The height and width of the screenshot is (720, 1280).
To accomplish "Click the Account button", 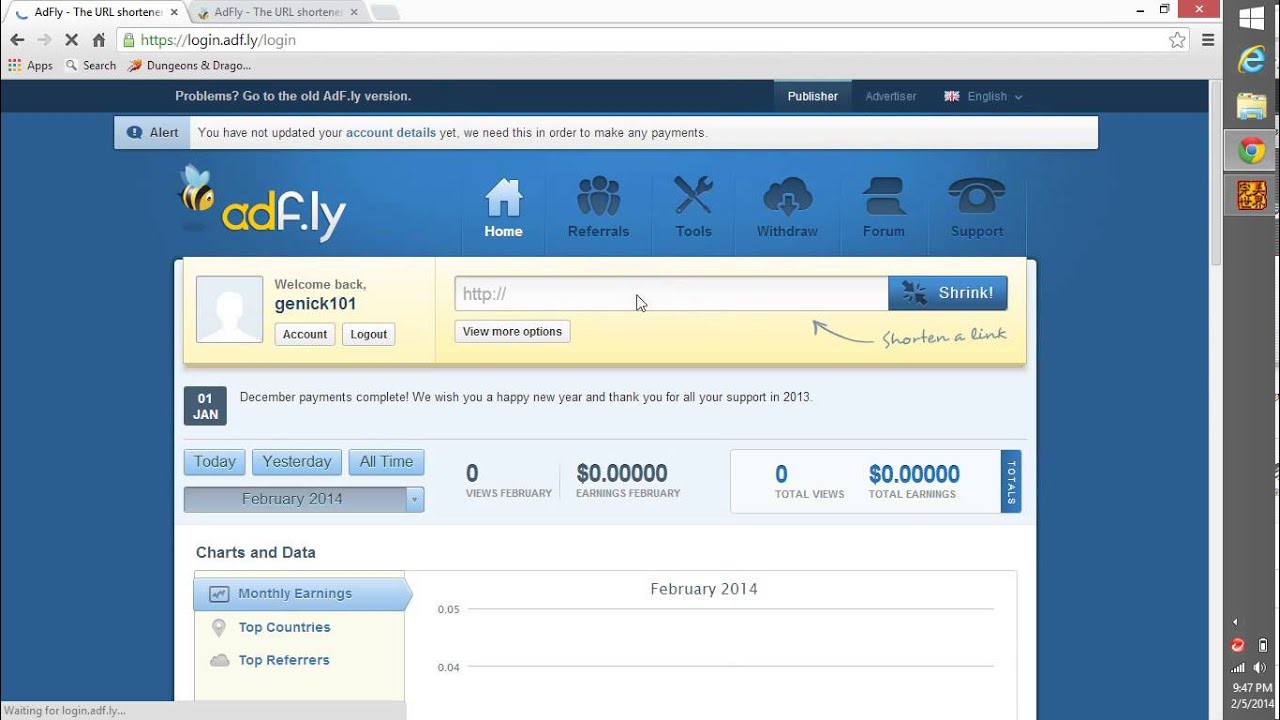I will pos(305,334).
